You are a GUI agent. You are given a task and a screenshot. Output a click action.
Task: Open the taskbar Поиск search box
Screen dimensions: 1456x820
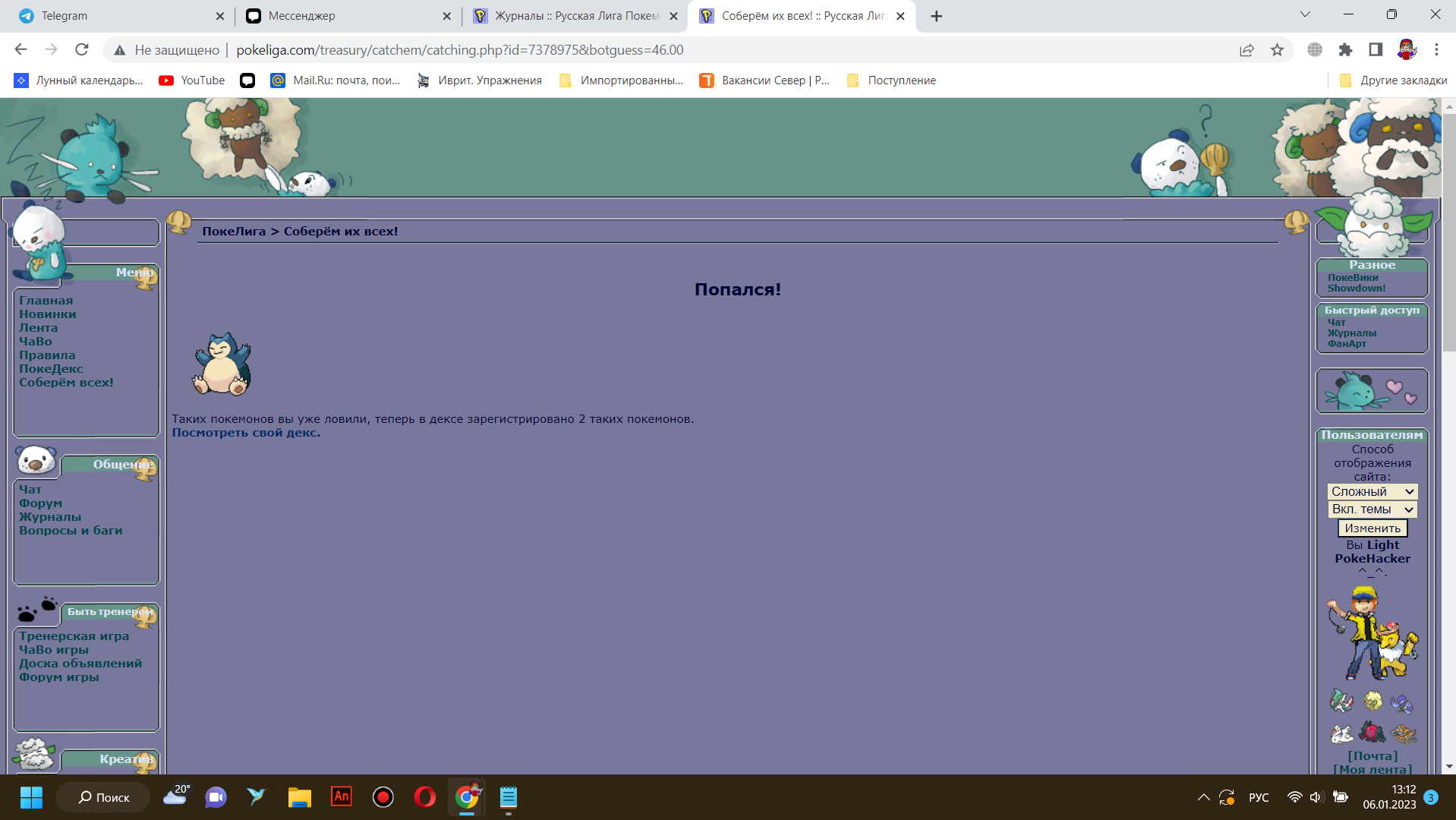[103, 797]
